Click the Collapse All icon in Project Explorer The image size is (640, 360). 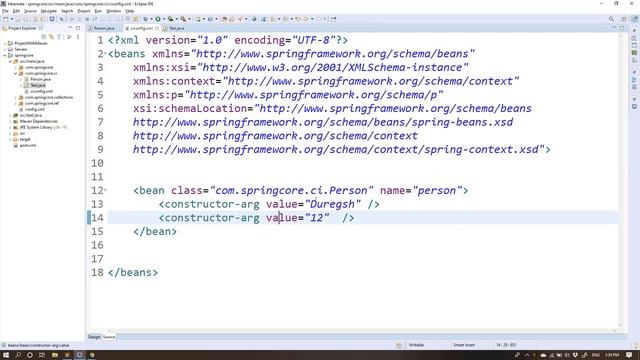point(44,37)
